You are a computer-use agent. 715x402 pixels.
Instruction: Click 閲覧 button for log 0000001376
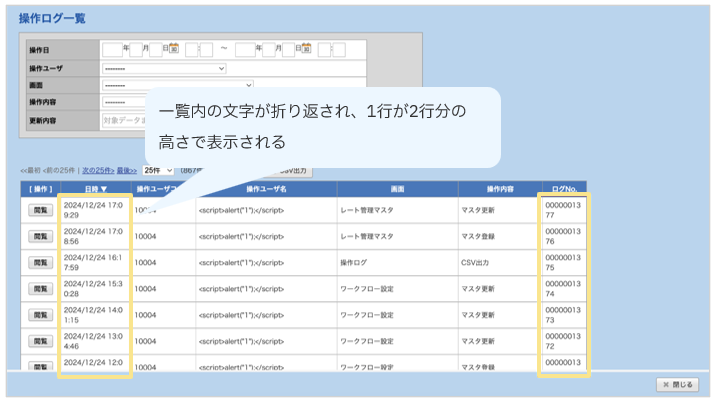click(40, 236)
